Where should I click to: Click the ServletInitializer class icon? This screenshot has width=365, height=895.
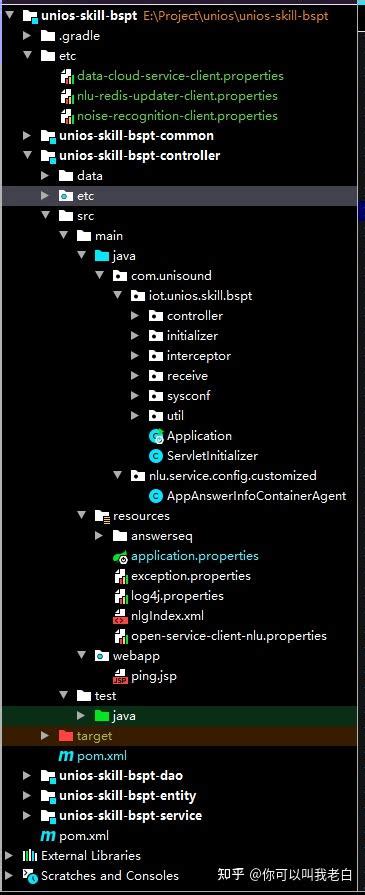155,456
